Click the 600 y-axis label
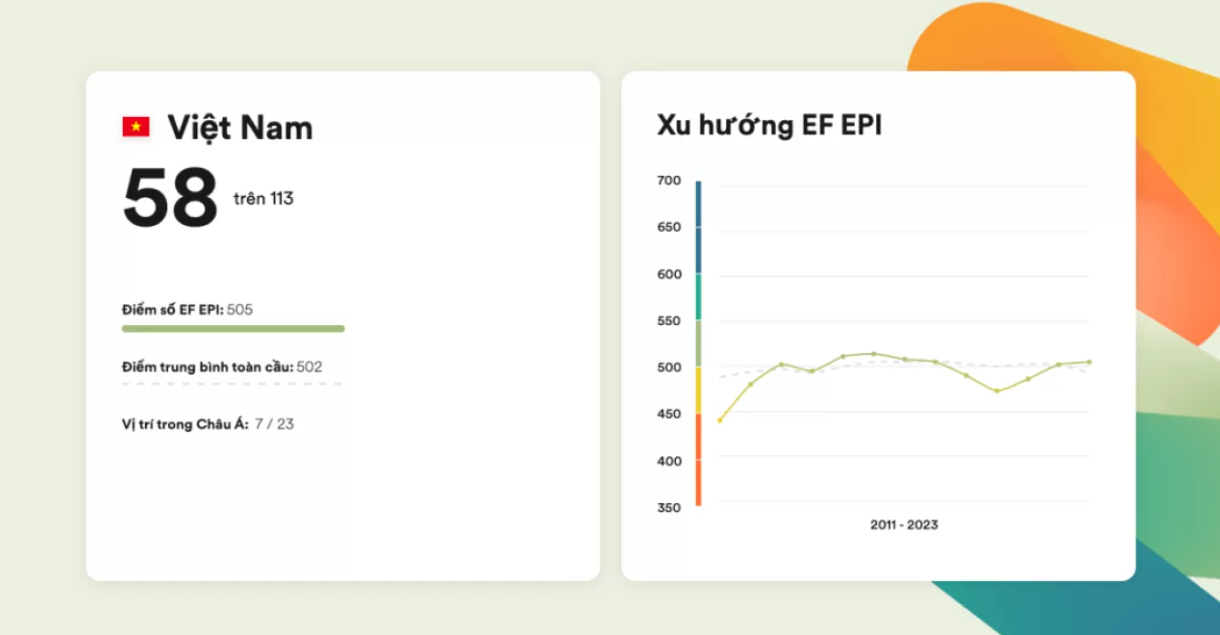This screenshot has height=635, width=1220. tap(669, 274)
